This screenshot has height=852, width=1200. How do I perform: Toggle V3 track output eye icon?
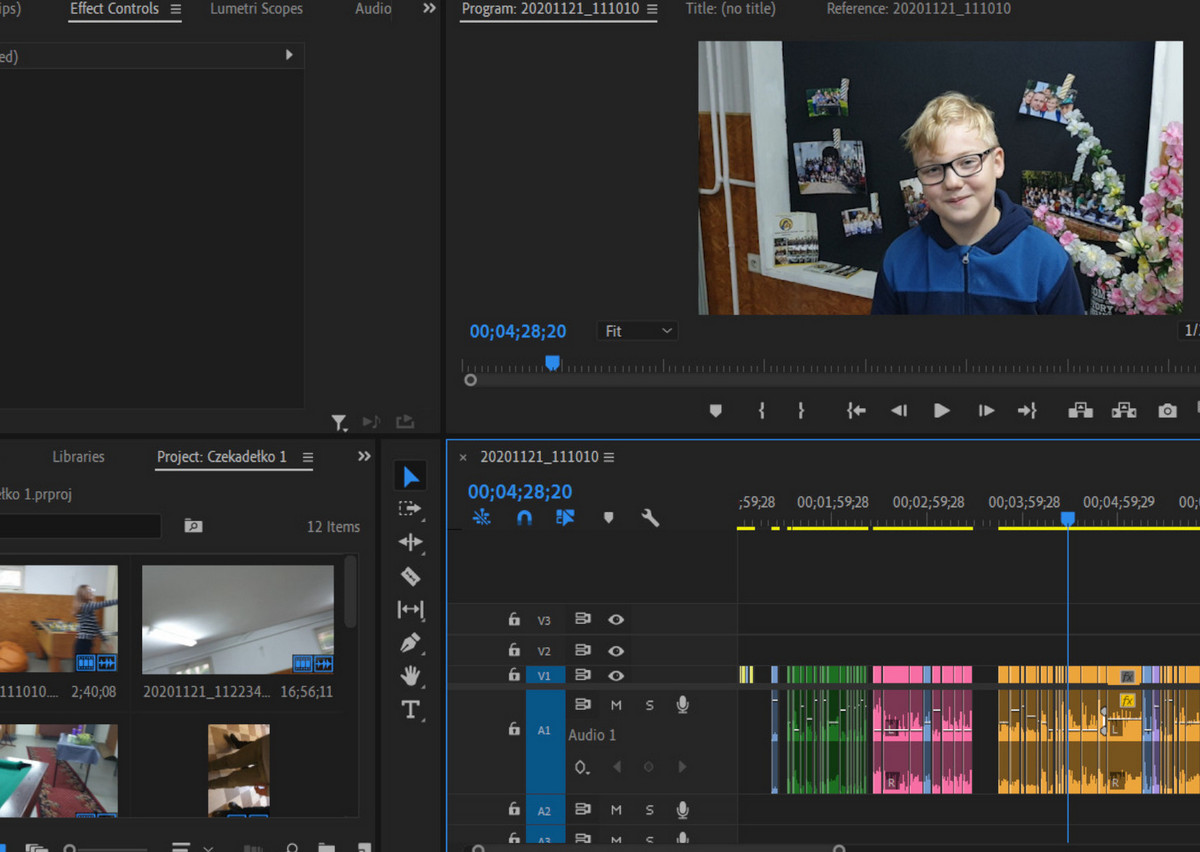[616, 620]
